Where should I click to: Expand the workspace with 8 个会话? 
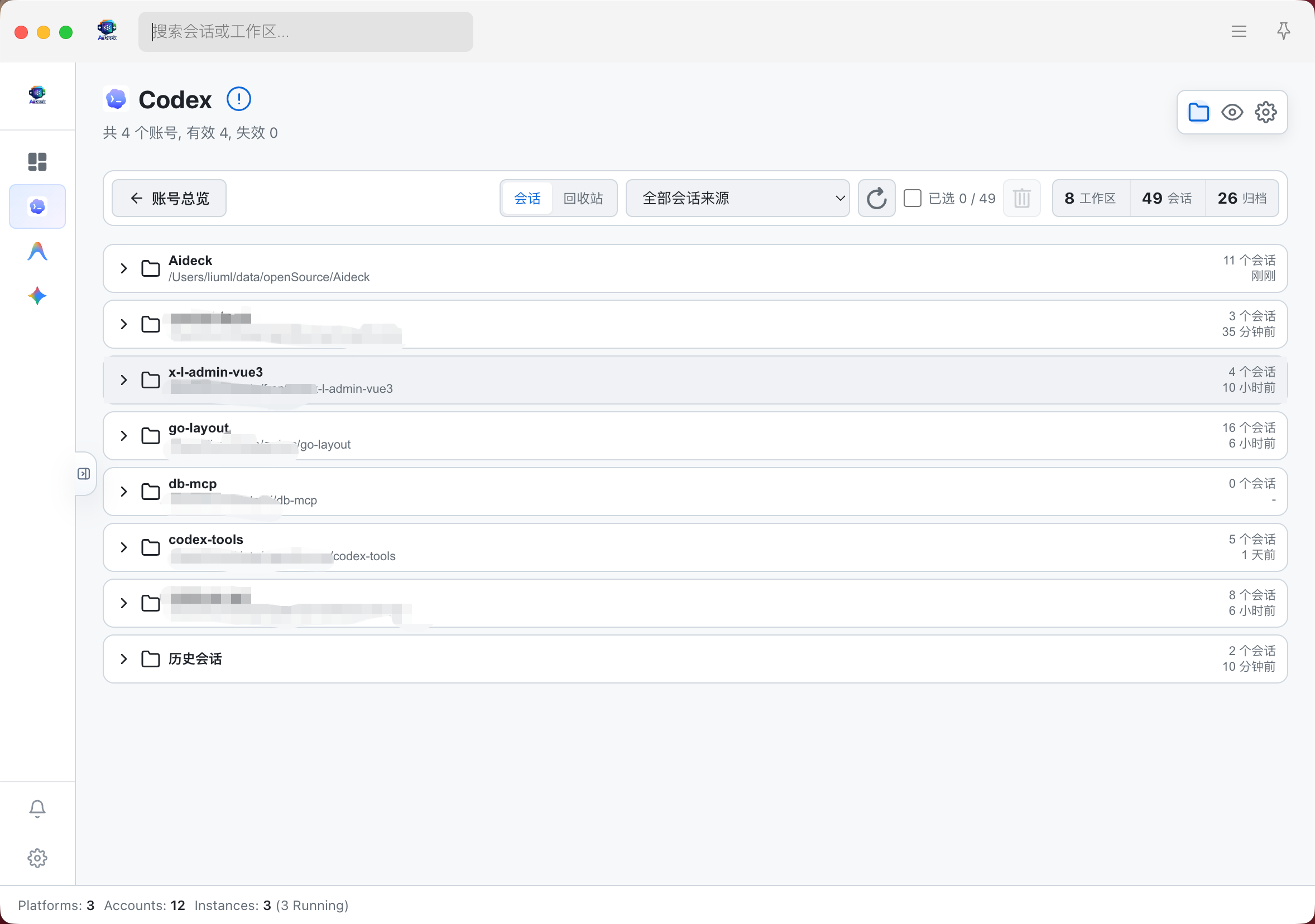124,603
